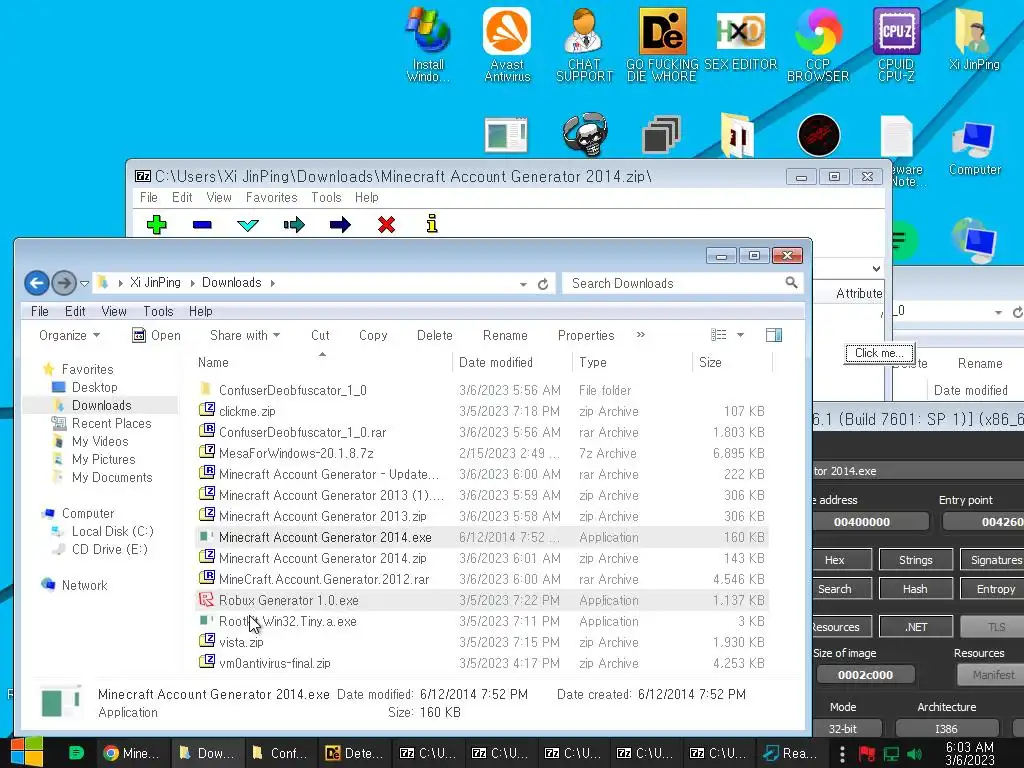Click the Hash button in Detect It Easy
1024x768 pixels.
915,588
